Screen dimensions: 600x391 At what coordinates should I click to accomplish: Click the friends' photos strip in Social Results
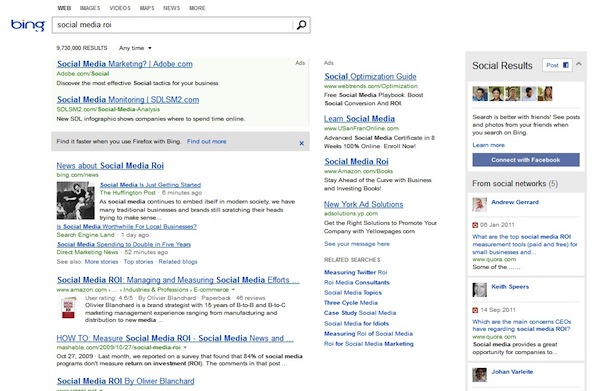pos(512,94)
